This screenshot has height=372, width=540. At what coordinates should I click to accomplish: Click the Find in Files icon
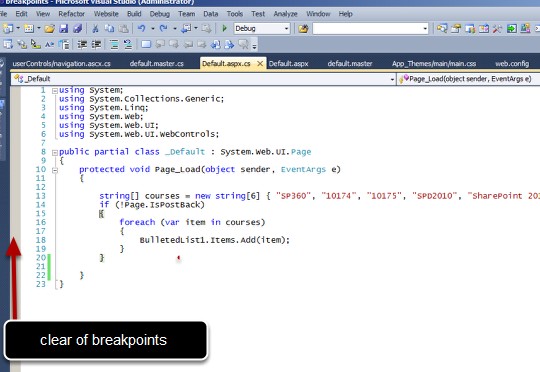click(x=303, y=28)
